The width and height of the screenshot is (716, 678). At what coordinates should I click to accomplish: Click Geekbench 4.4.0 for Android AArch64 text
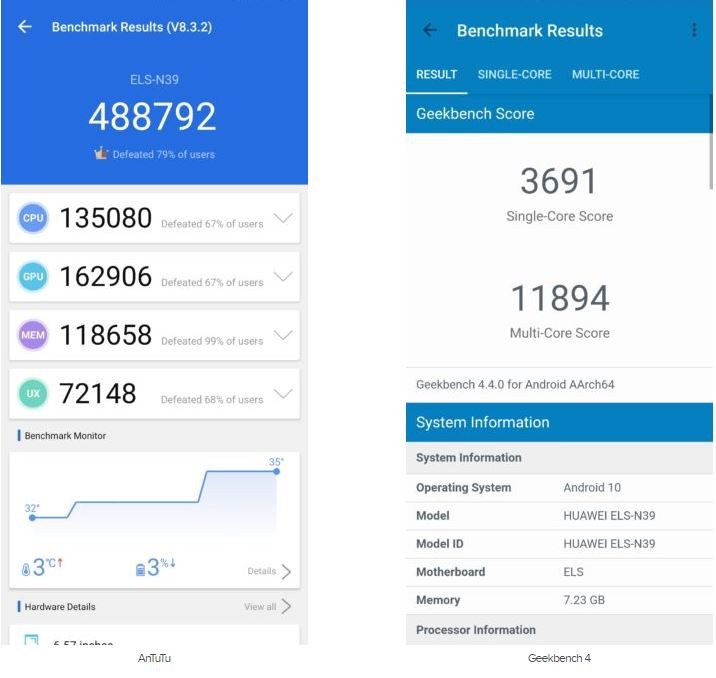(515, 384)
